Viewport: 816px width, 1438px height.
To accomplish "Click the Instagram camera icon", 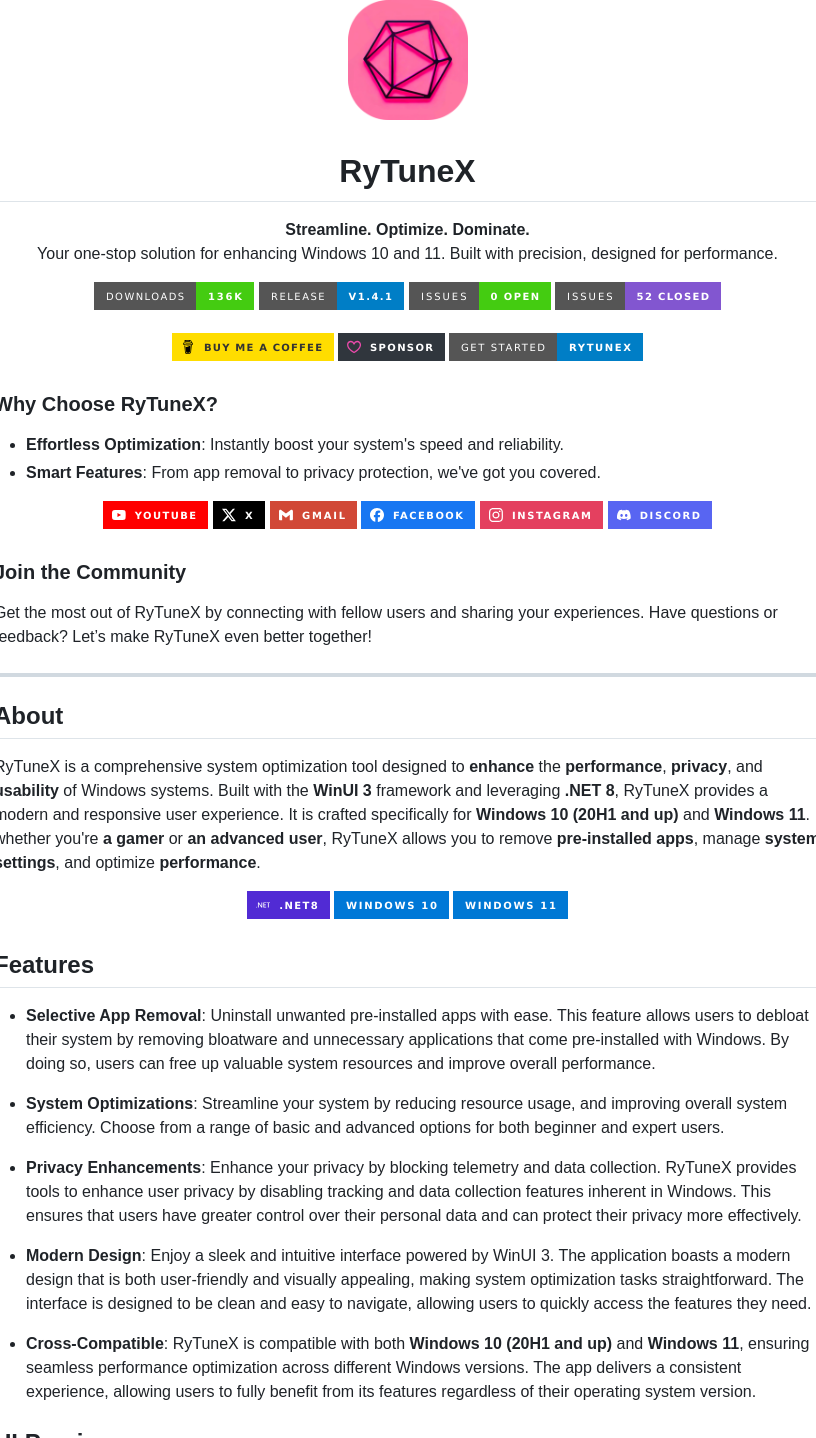I will (496, 515).
